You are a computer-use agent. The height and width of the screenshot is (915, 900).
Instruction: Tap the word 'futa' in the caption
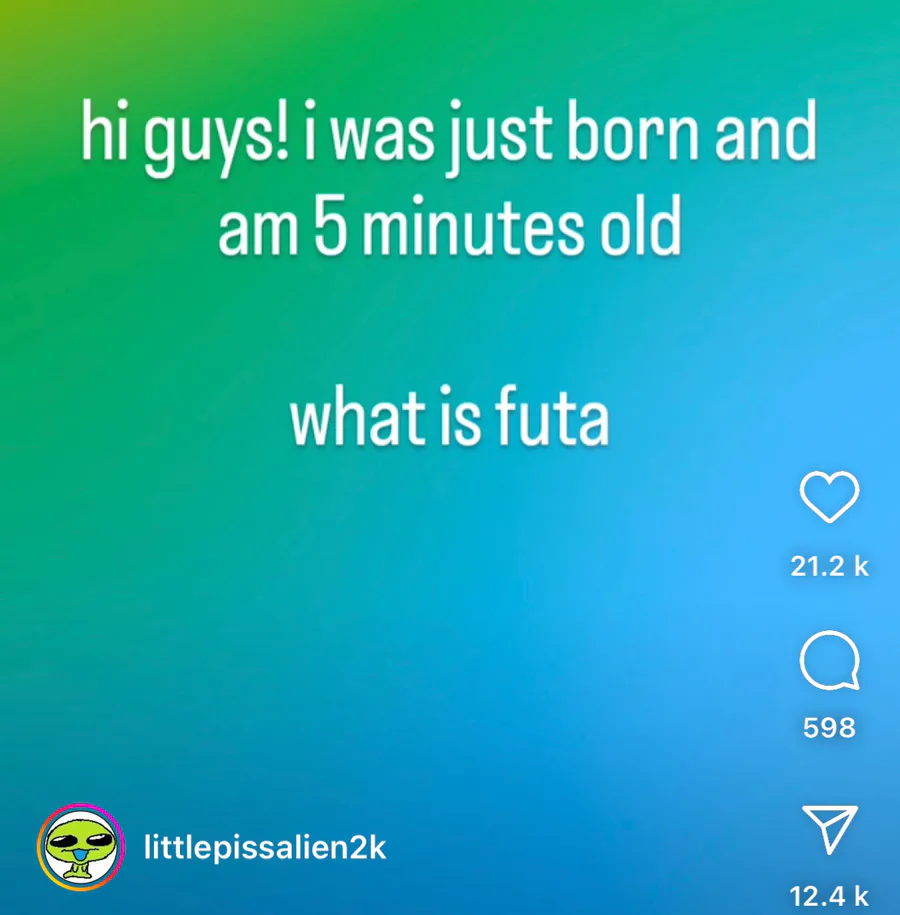click(552, 417)
